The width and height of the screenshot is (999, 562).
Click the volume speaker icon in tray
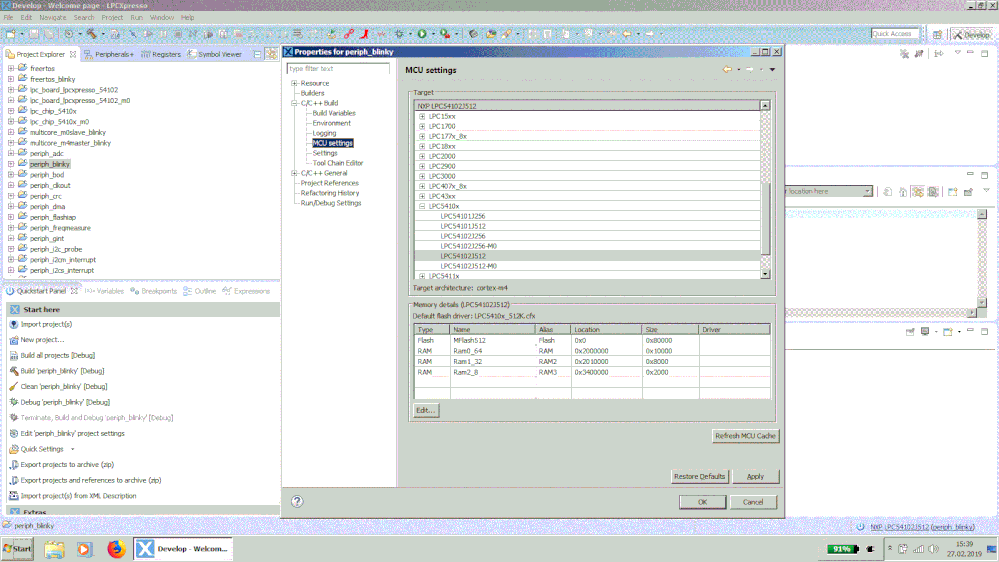pyautogui.click(x=933, y=549)
